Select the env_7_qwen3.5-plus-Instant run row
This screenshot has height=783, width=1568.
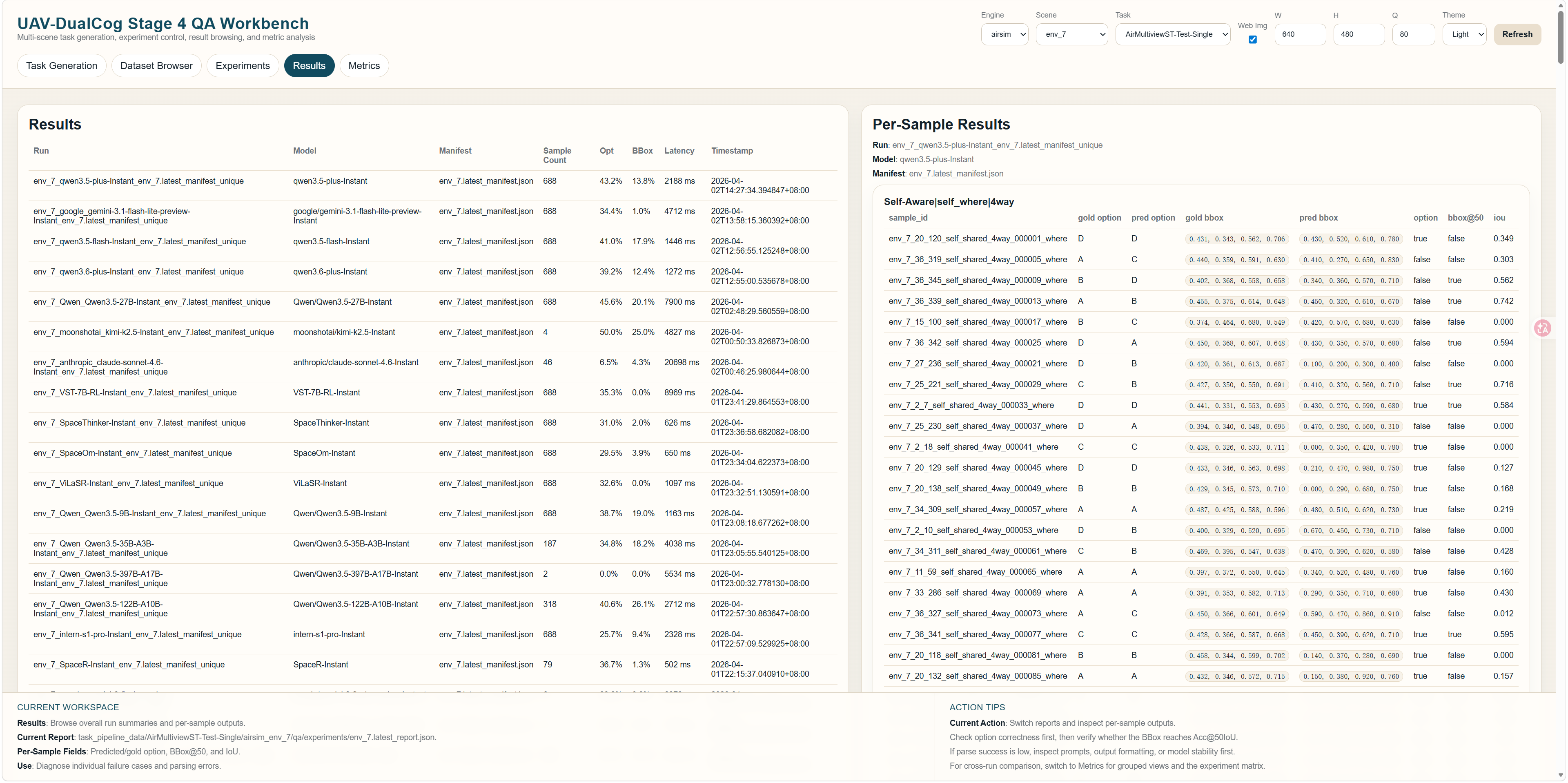pyautogui.click(x=138, y=181)
